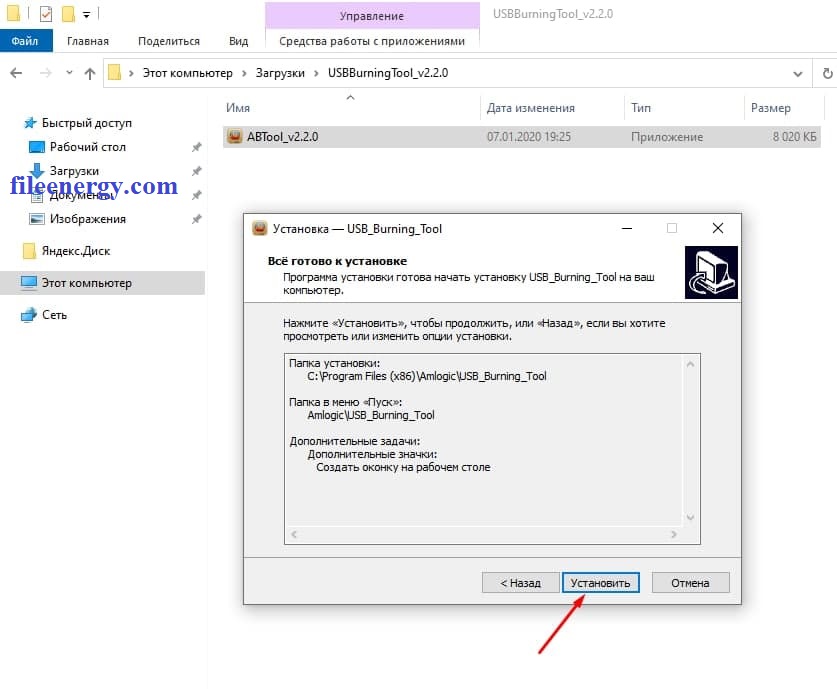Expand the chevron after Этот компьютер in path
The image size is (837, 689).
coord(244,73)
